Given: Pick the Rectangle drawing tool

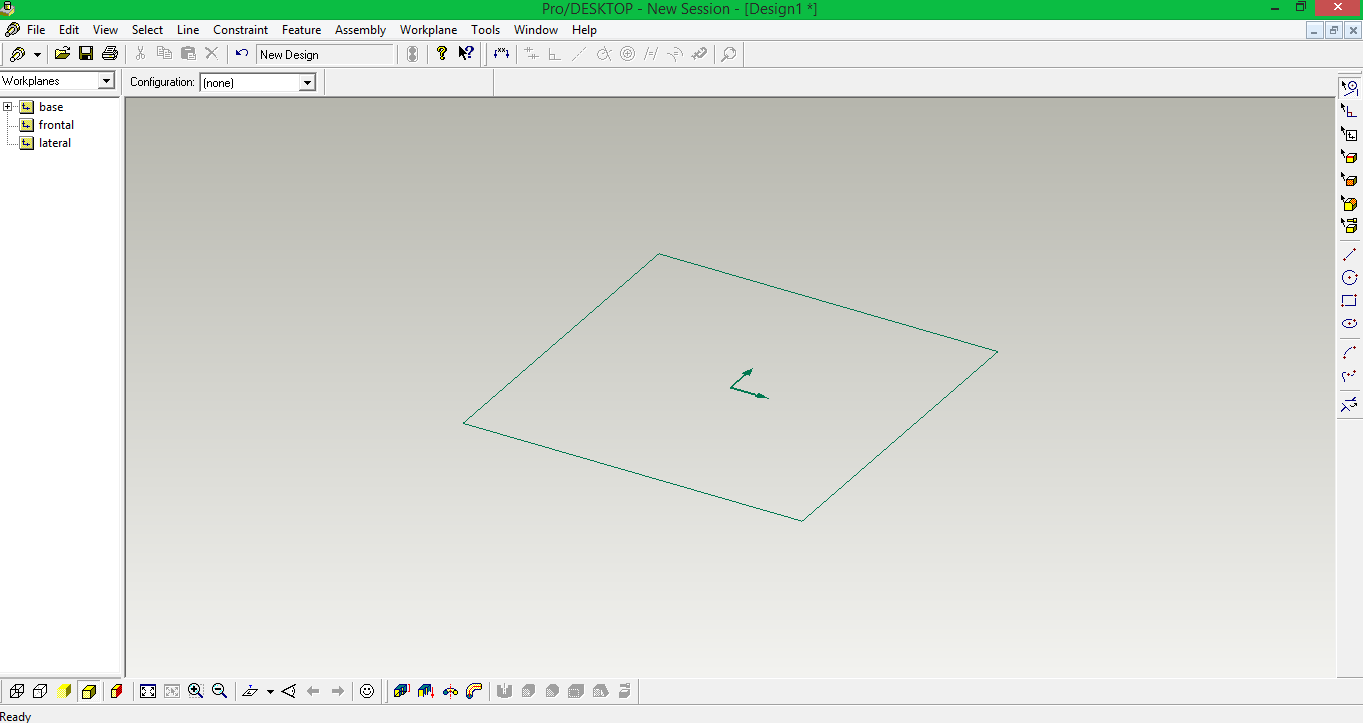Looking at the screenshot, I should (x=1349, y=301).
